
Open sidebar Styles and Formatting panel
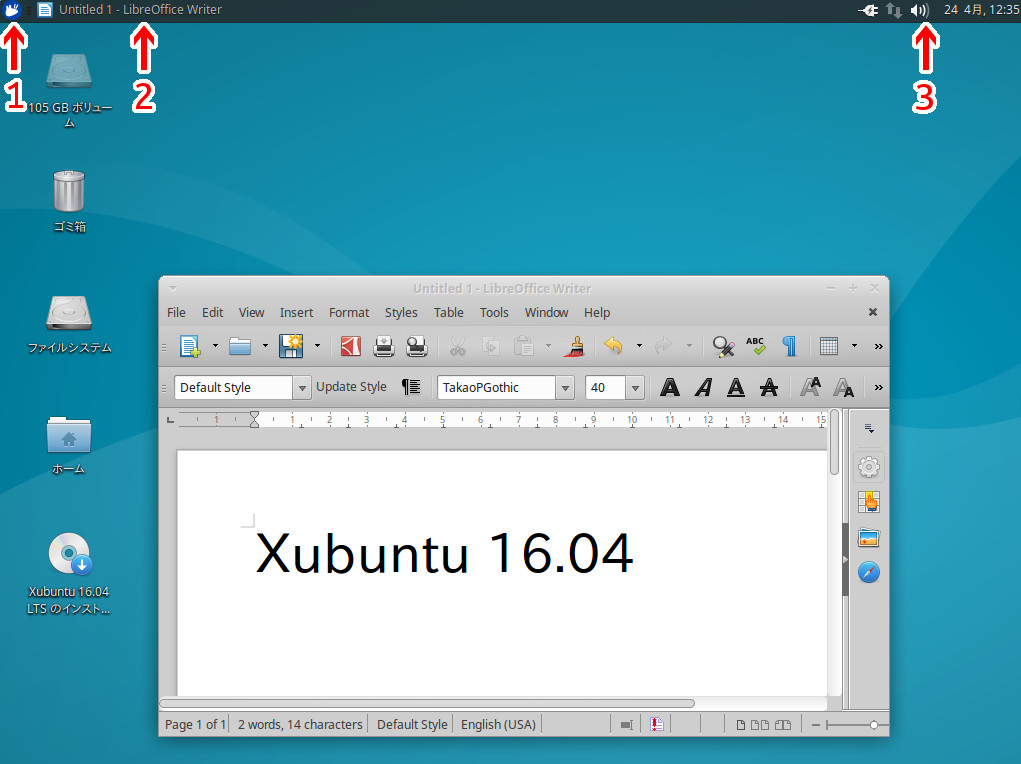point(869,502)
